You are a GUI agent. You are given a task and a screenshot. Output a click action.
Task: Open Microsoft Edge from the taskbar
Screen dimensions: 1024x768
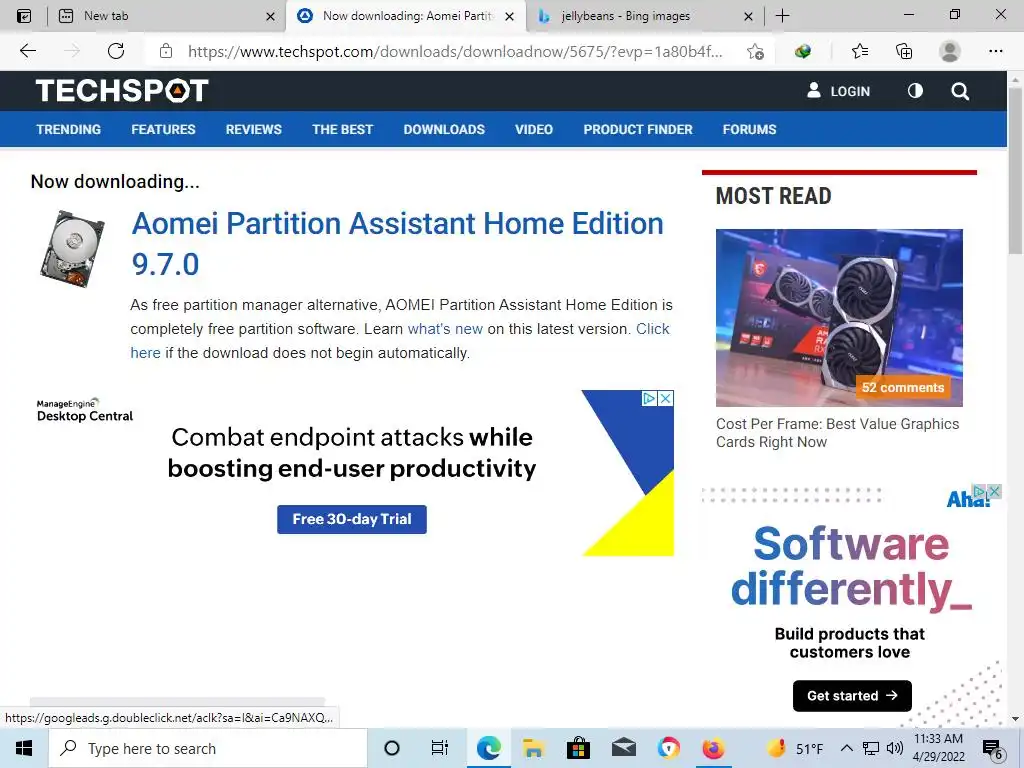pyautogui.click(x=488, y=748)
